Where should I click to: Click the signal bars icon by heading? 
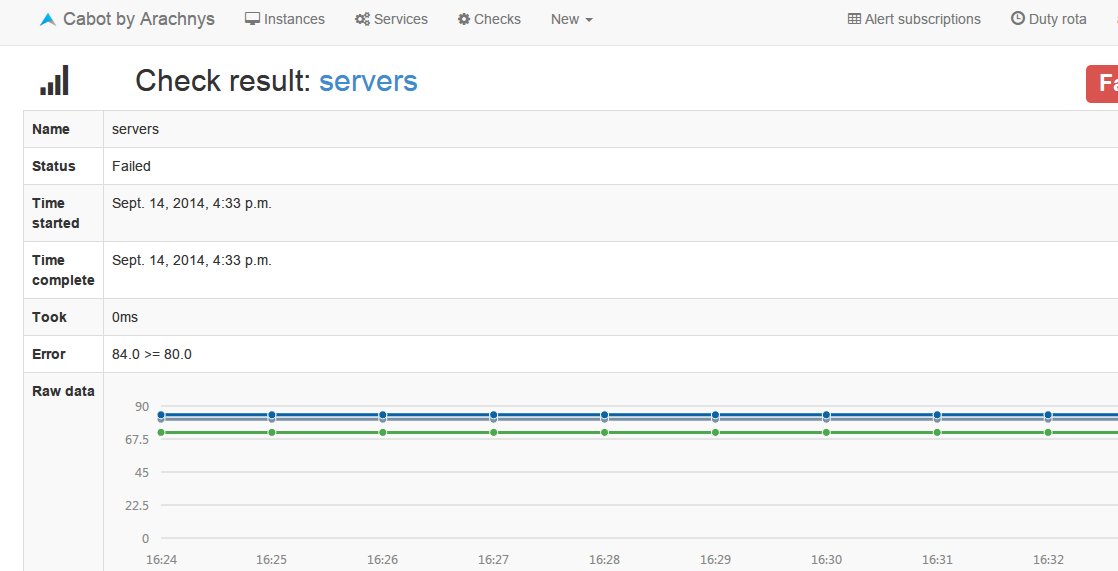(54, 81)
